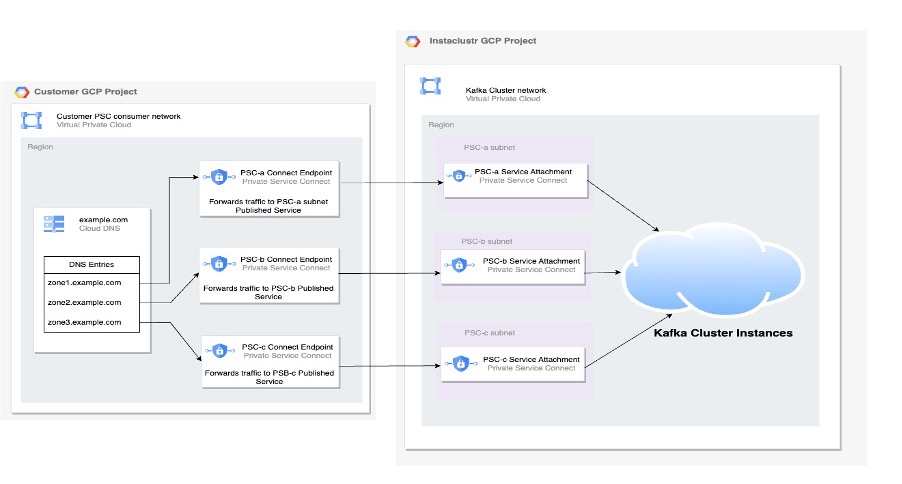902x484 pixels.
Task: Click the PSC-c subnet label
Action: pyautogui.click(x=490, y=332)
